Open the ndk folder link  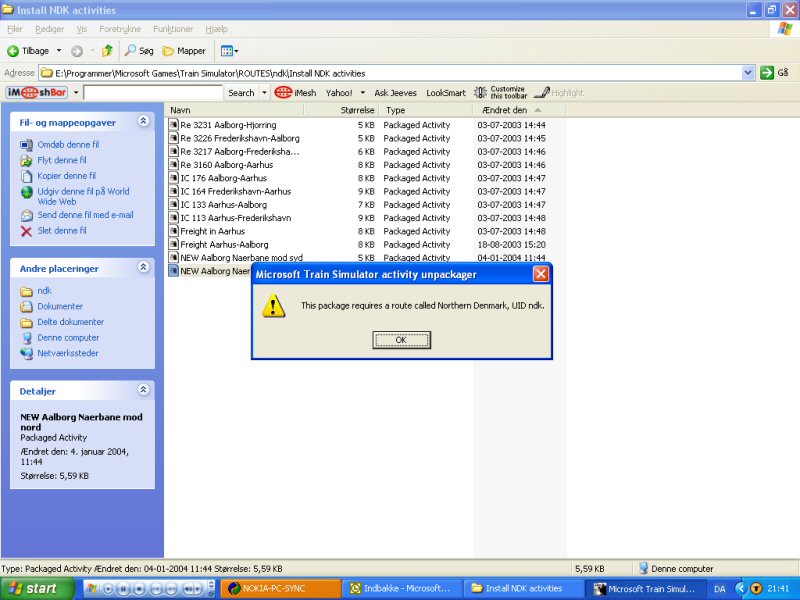(44, 291)
